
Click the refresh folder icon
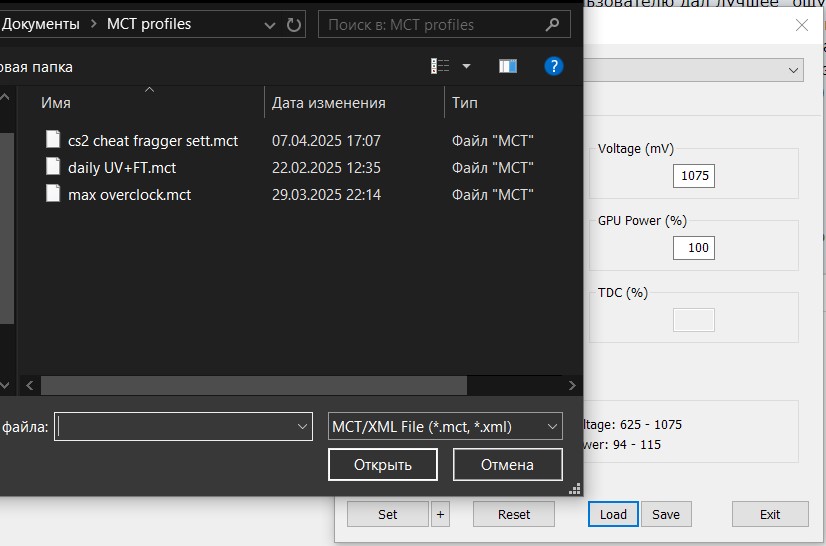pos(294,24)
